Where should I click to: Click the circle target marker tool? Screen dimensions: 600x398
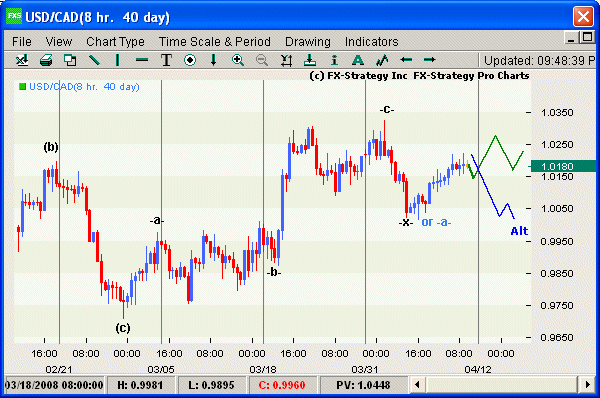[x=190, y=60]
